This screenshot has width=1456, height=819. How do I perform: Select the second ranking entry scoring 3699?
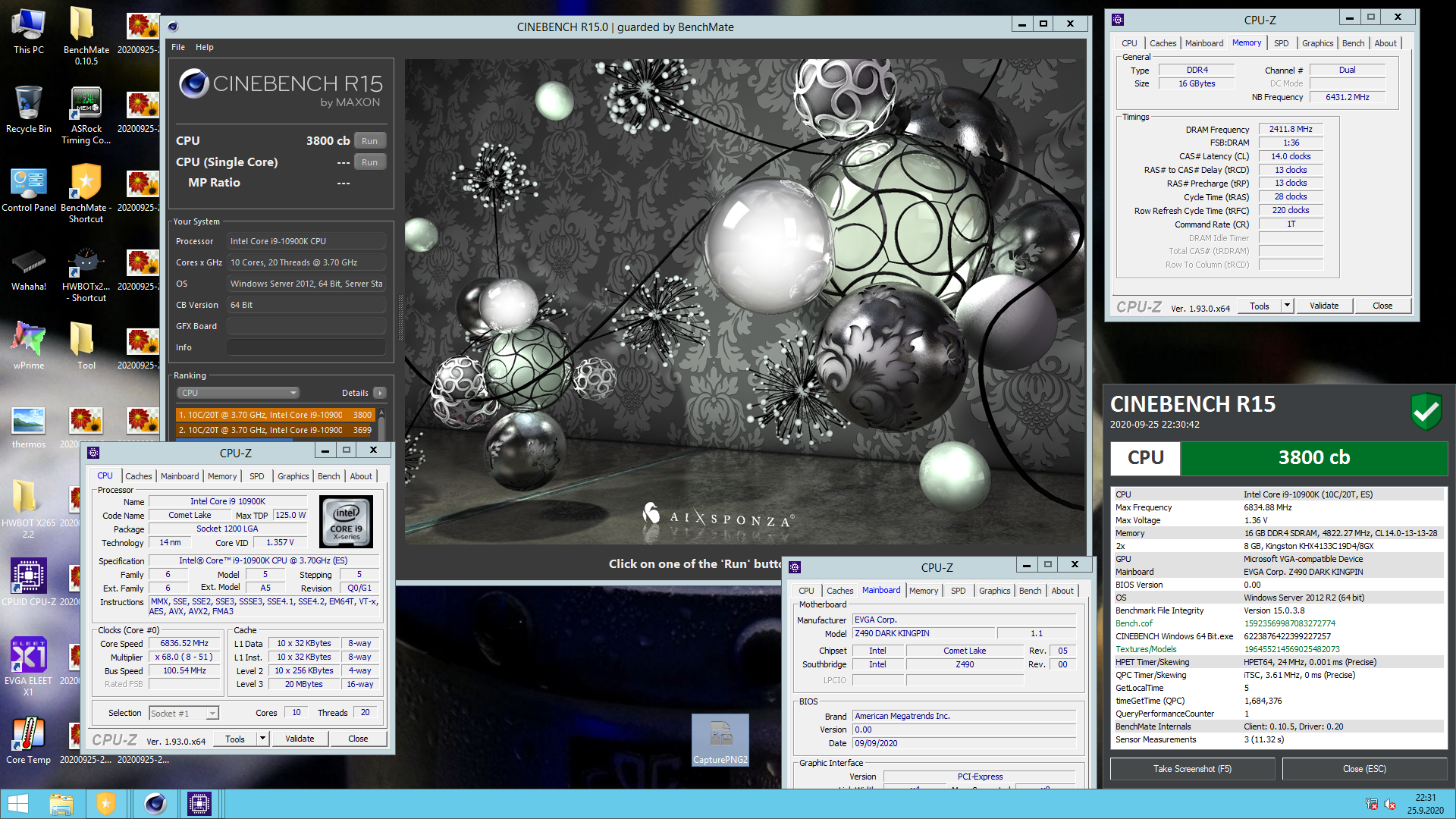tap(276, 430)
